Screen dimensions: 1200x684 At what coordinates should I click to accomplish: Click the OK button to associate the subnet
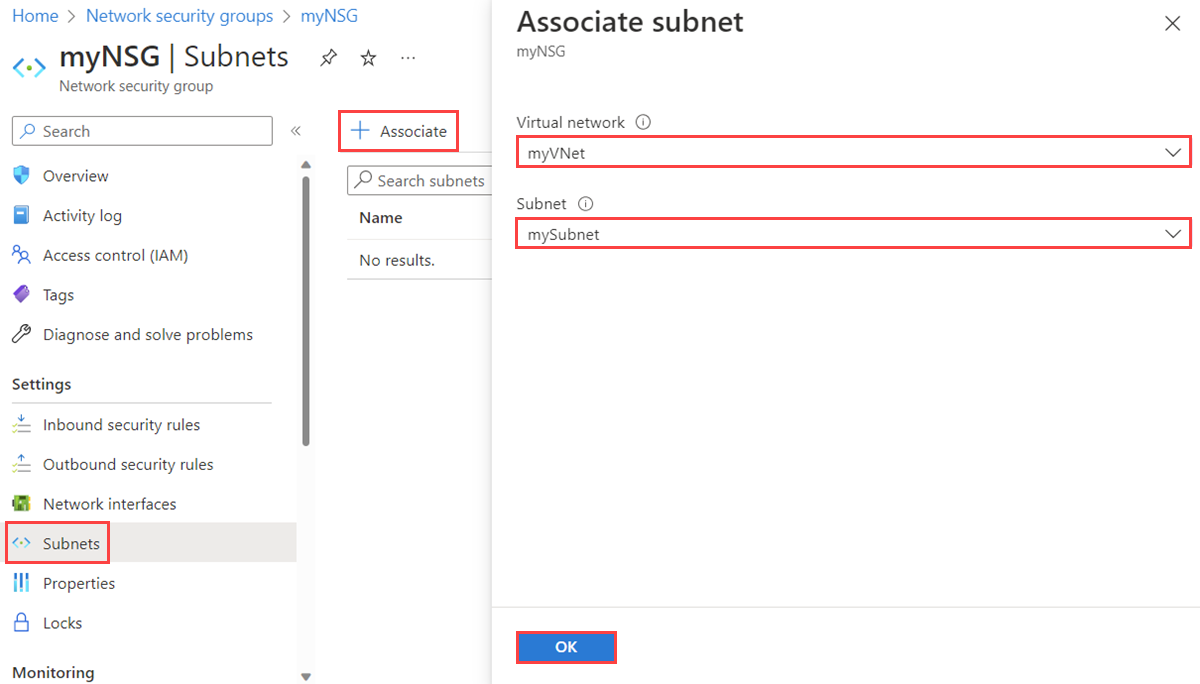566,647
